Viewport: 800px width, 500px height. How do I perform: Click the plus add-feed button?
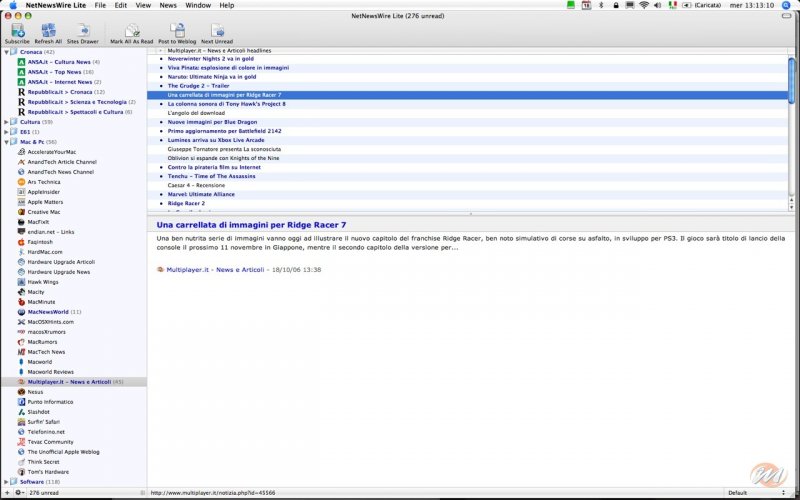point(6,493)
